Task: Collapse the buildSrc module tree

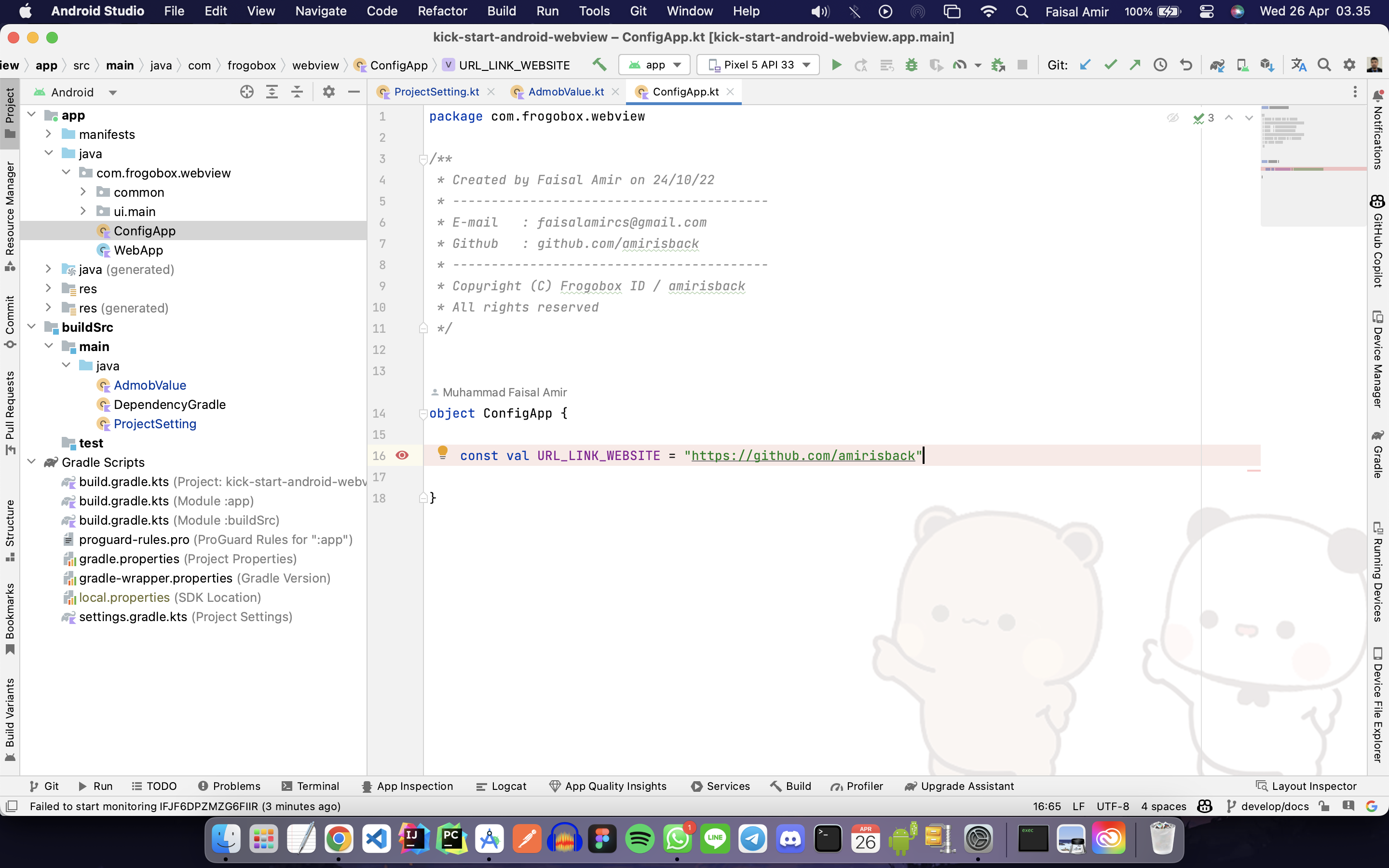Action: (x=31, y=327)
